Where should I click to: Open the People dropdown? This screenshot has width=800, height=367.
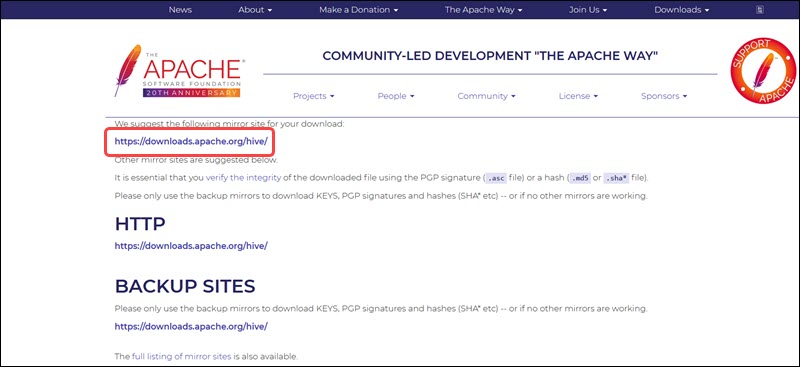pos(396,96)
